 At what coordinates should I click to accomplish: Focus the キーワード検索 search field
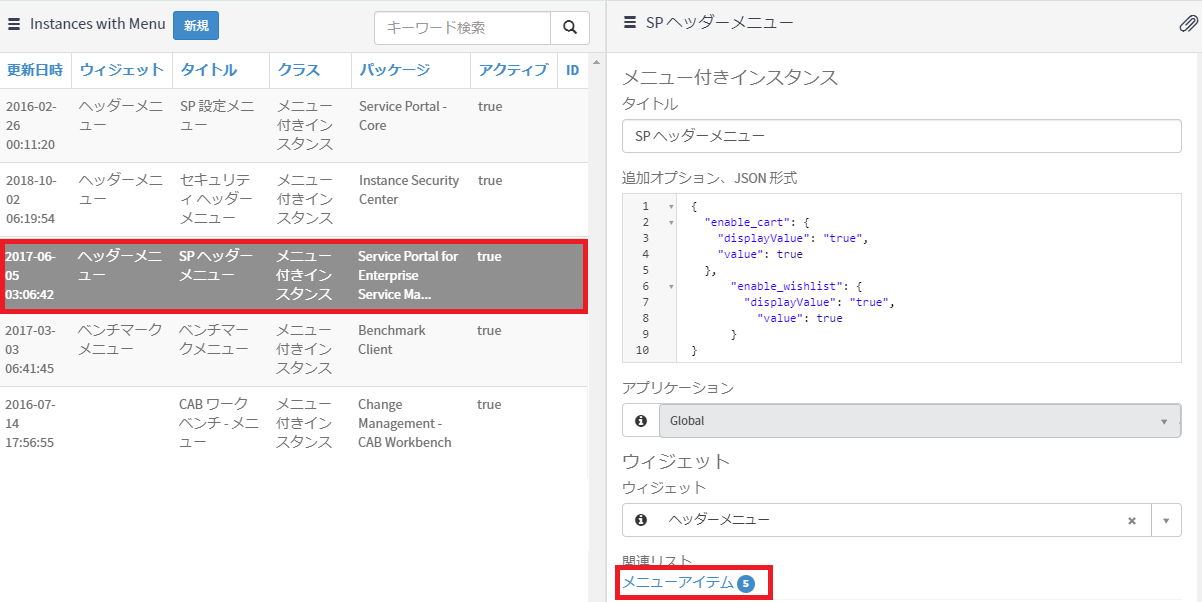[462, 28]
